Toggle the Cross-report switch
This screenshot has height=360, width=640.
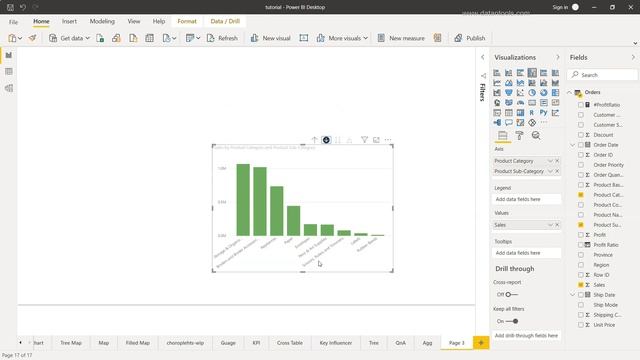[511, 294]
